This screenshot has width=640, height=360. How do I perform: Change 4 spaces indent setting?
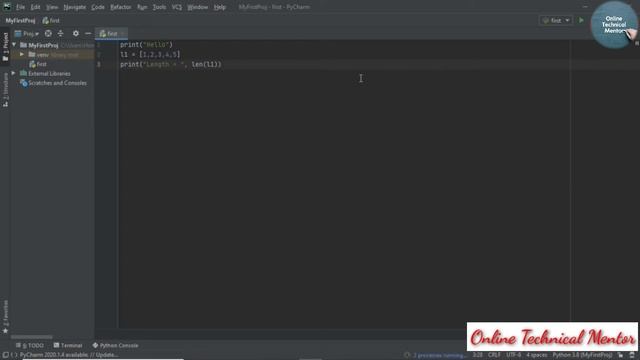pyautogui.click(x=536, y=355)
